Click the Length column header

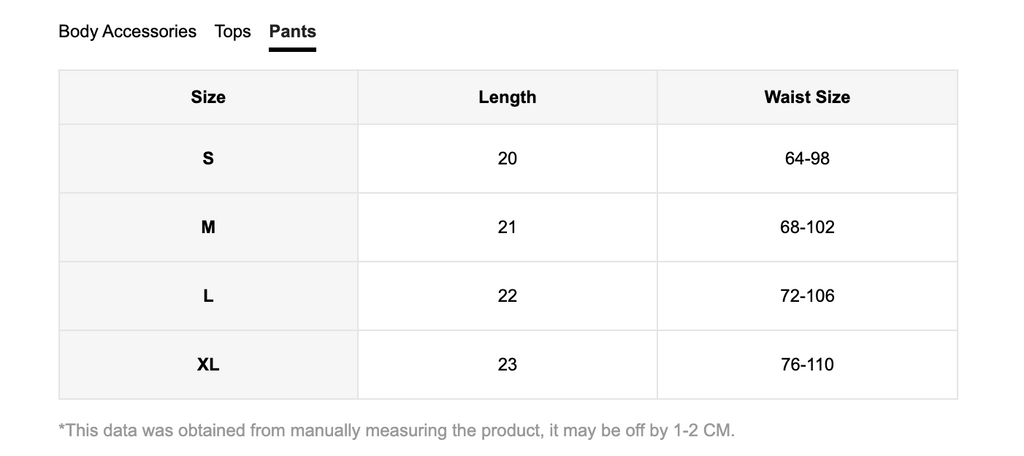pyautogui.click(x=507, y=97)
